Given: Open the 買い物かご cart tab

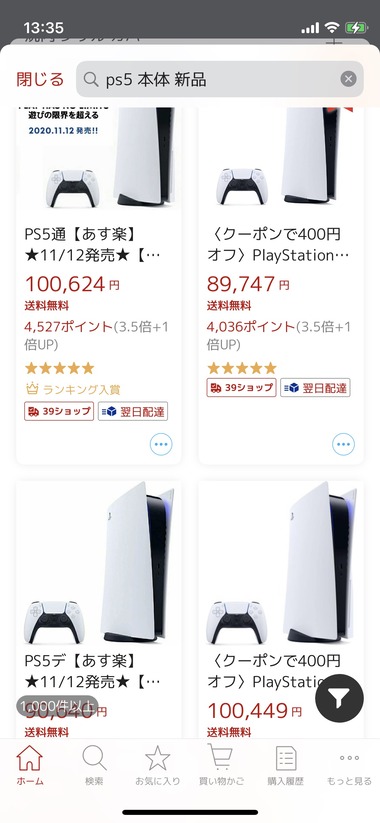Looking at the screenshot, I should click(221, 765).
